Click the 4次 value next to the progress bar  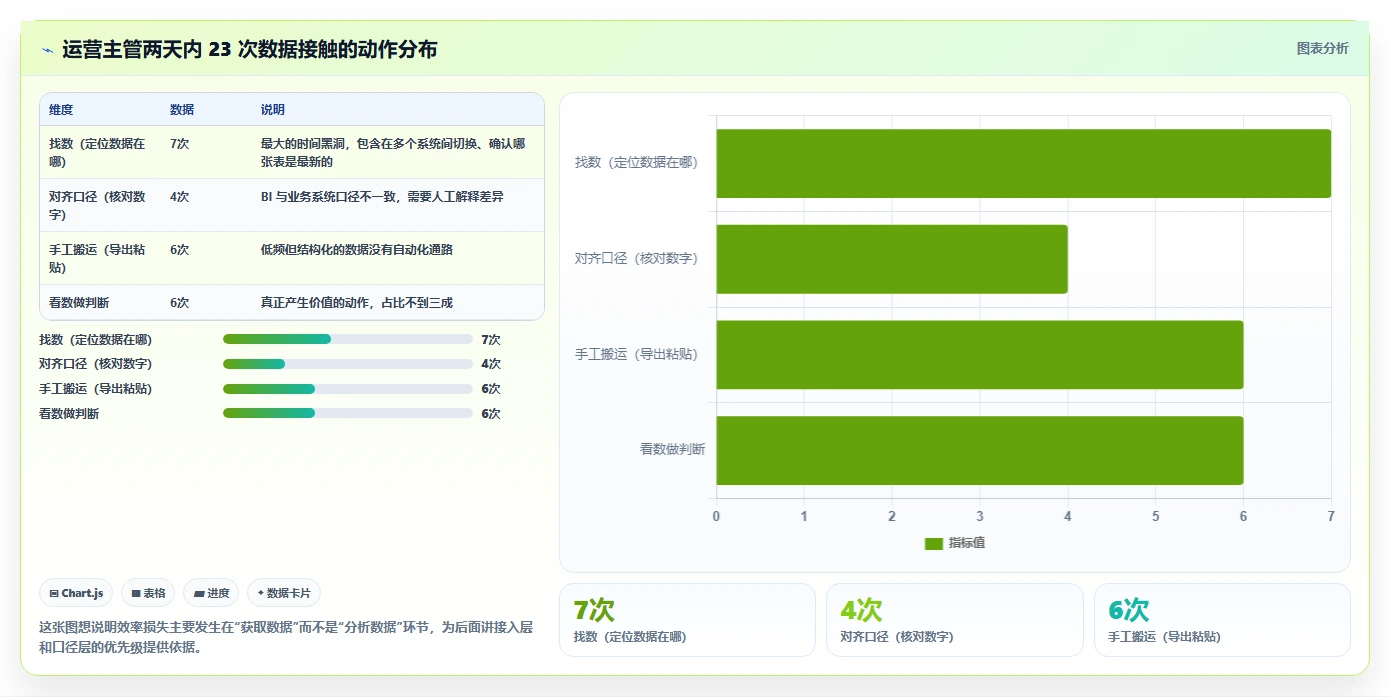(x=491, y=364)
